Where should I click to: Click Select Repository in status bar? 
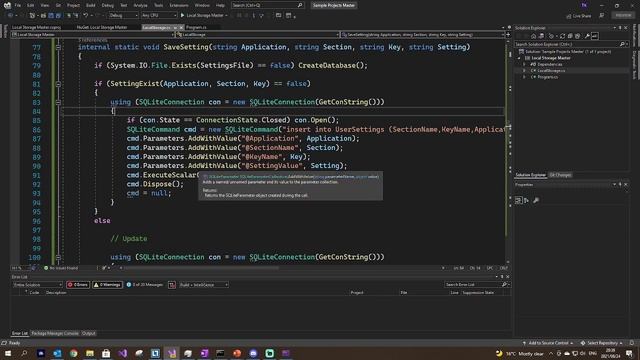(x=602, y=343)
